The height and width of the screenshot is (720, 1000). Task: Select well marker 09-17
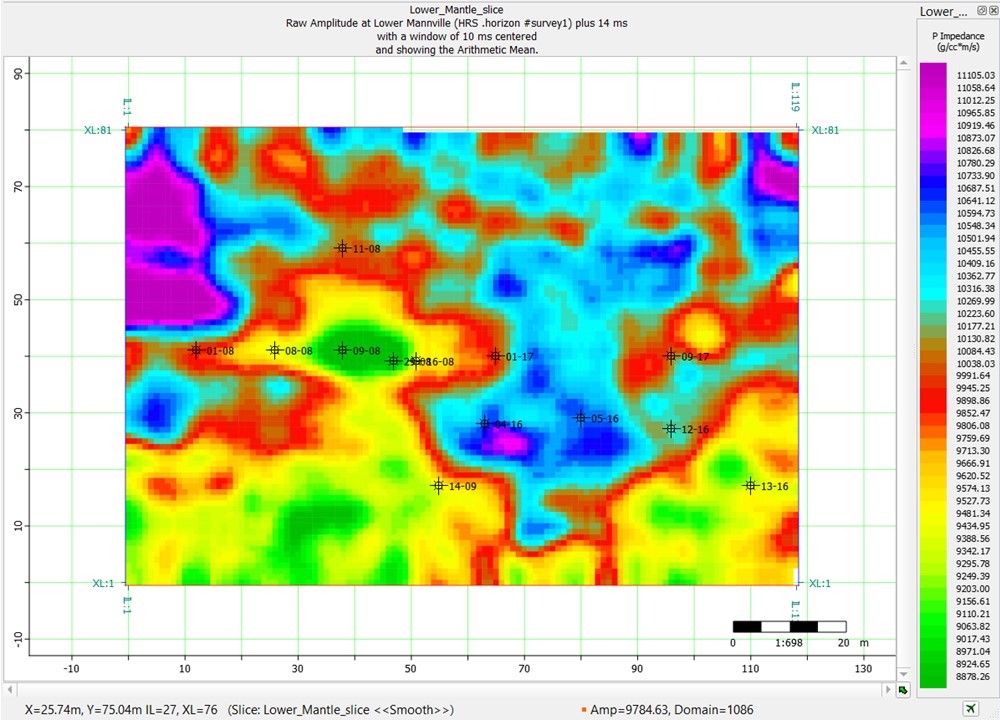coord(671,356)
